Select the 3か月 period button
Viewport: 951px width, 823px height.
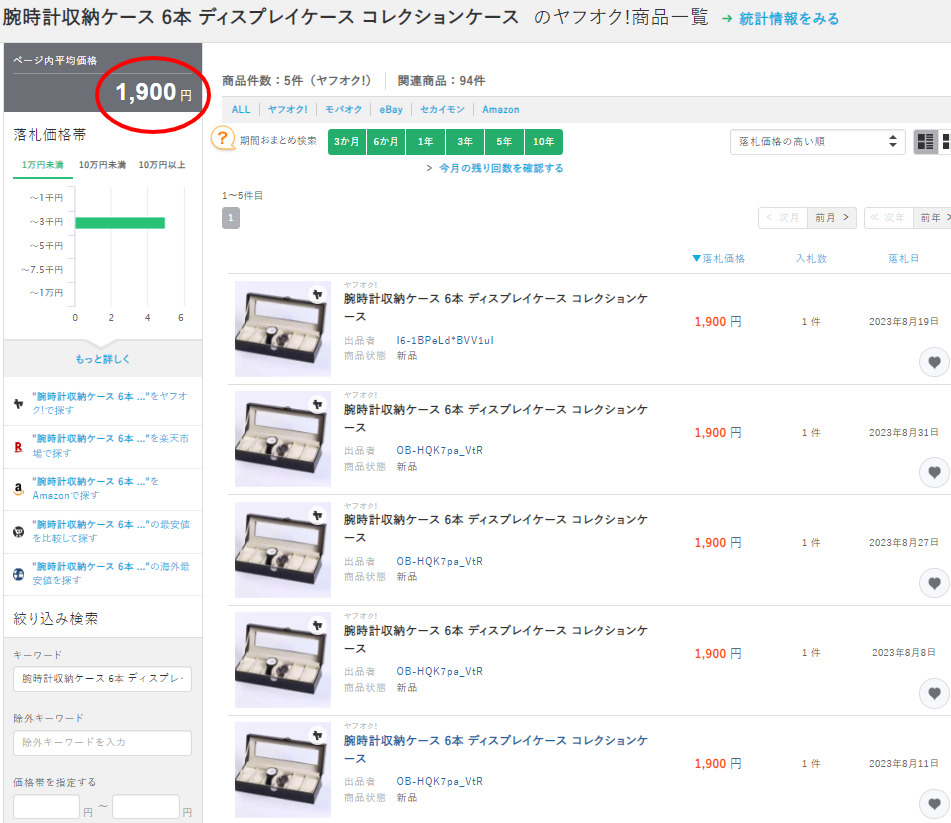tap(347, 142)
